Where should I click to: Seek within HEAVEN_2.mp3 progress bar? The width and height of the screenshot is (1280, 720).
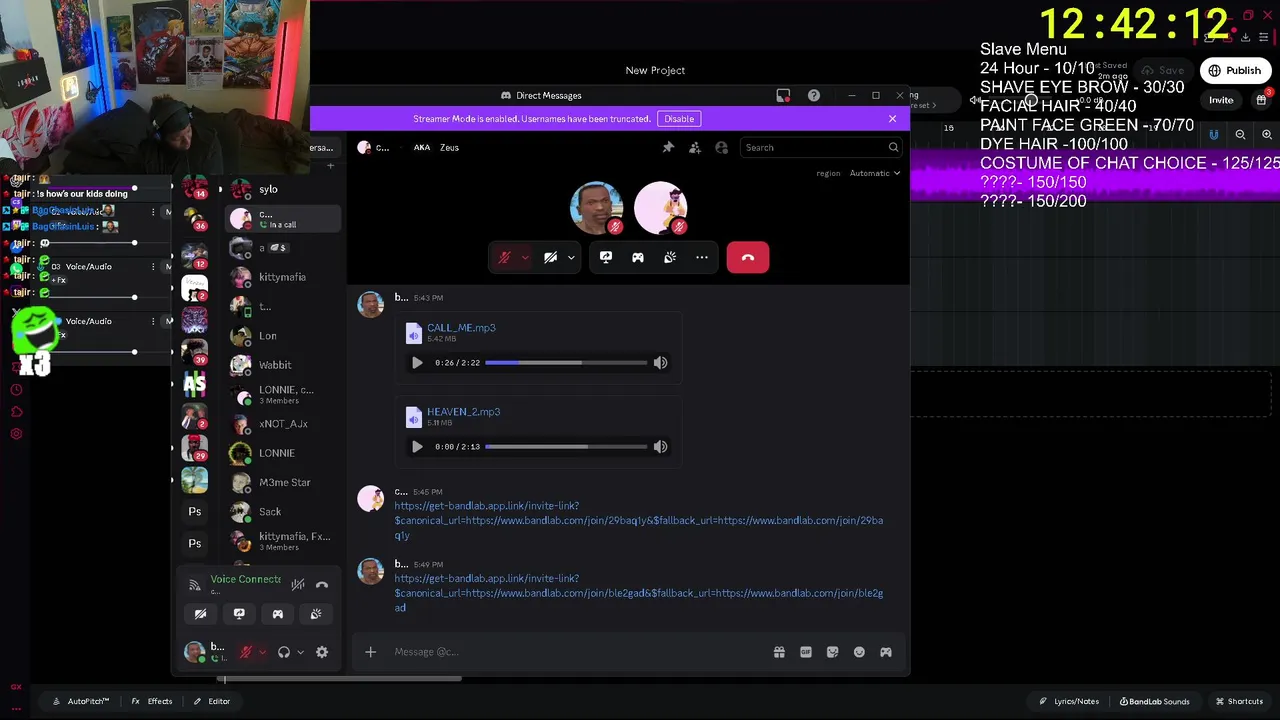tap(566, 447)
